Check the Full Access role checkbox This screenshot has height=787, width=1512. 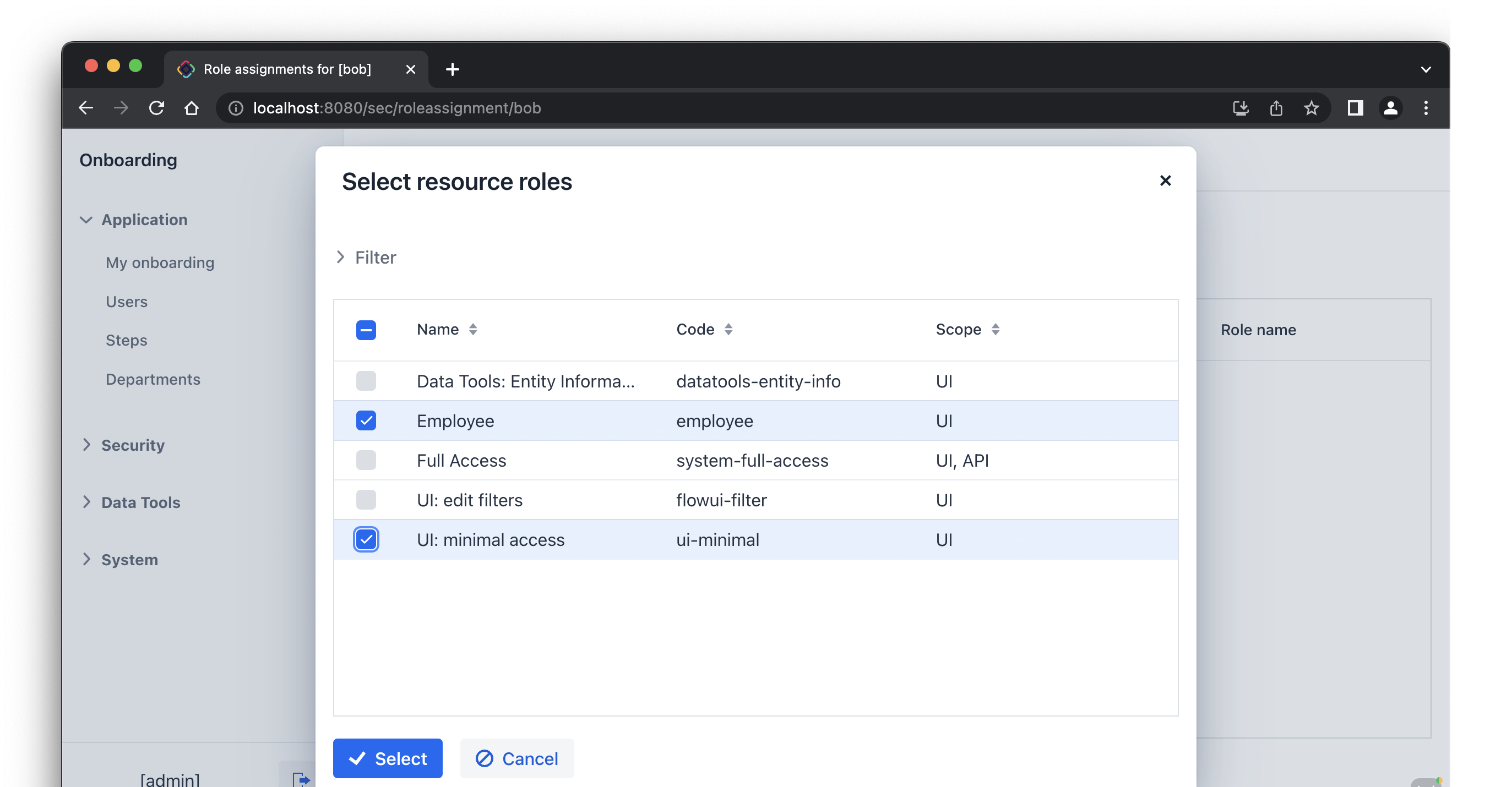tap(366, 460)
